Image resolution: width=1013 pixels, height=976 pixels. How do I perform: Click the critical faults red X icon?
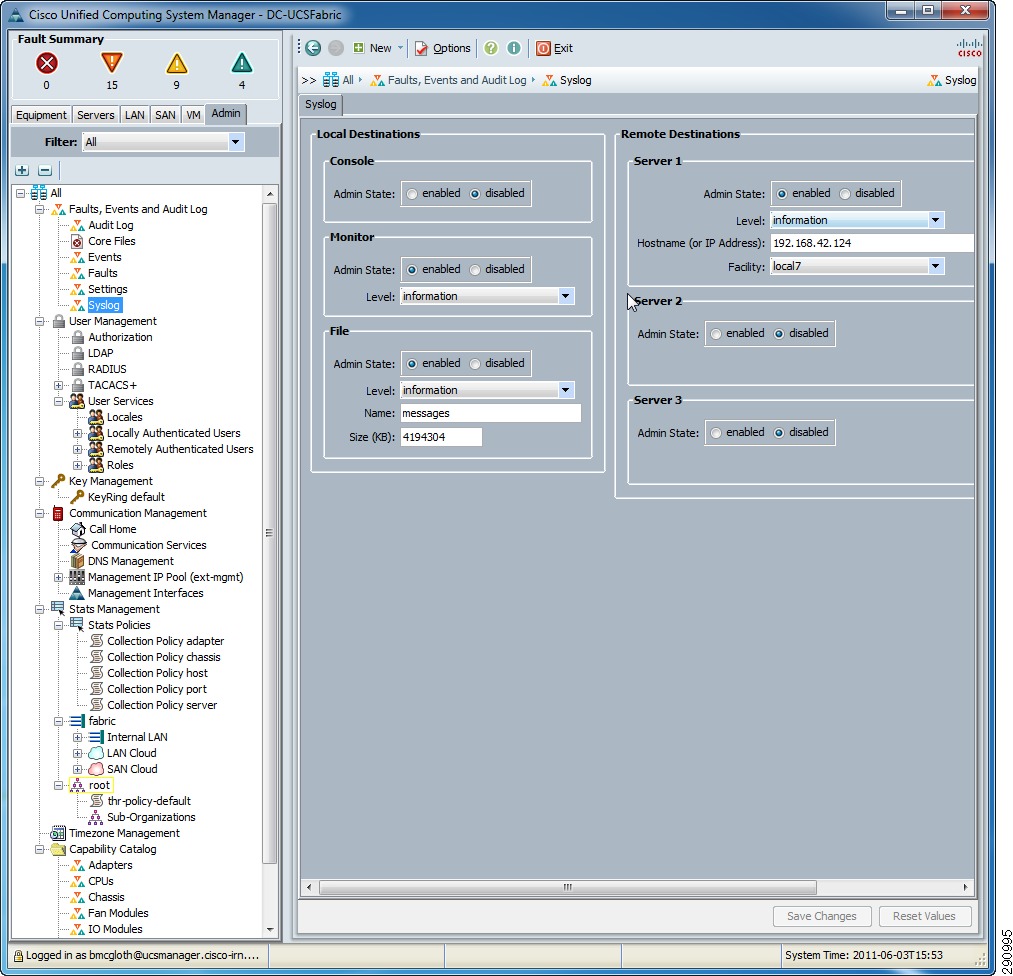pos(47,63)
